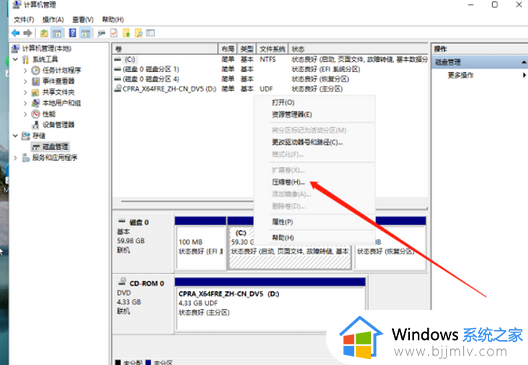Click the Computer Management title bar icon

click(x=18, y=5)
